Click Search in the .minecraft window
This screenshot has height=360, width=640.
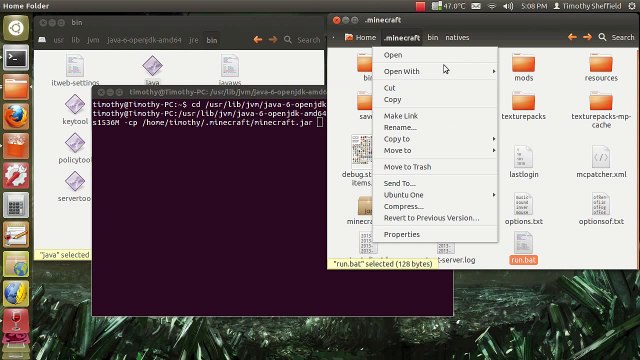(616, 37)
